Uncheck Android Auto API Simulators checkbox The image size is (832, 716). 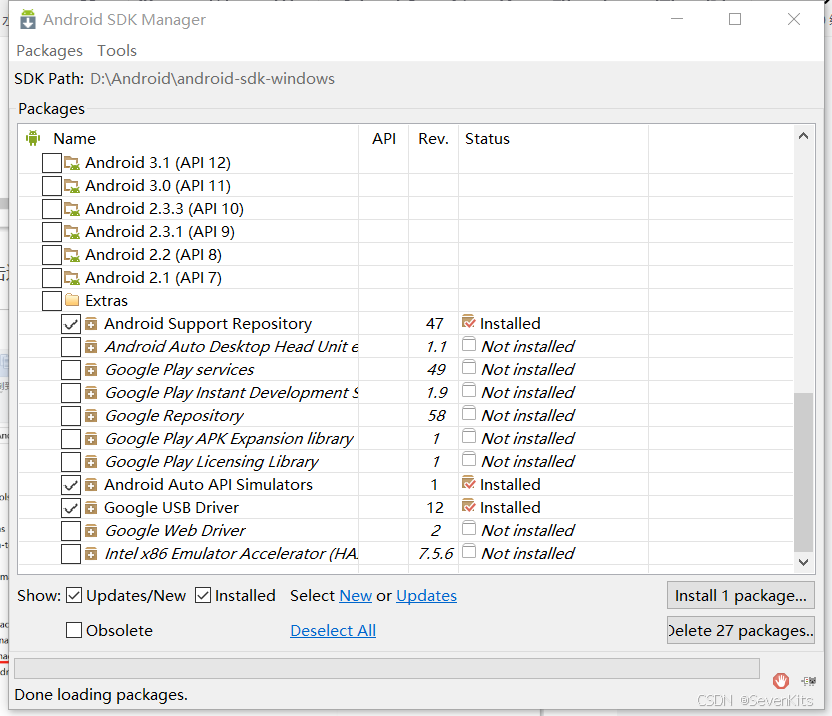click(x=71, y=485)
